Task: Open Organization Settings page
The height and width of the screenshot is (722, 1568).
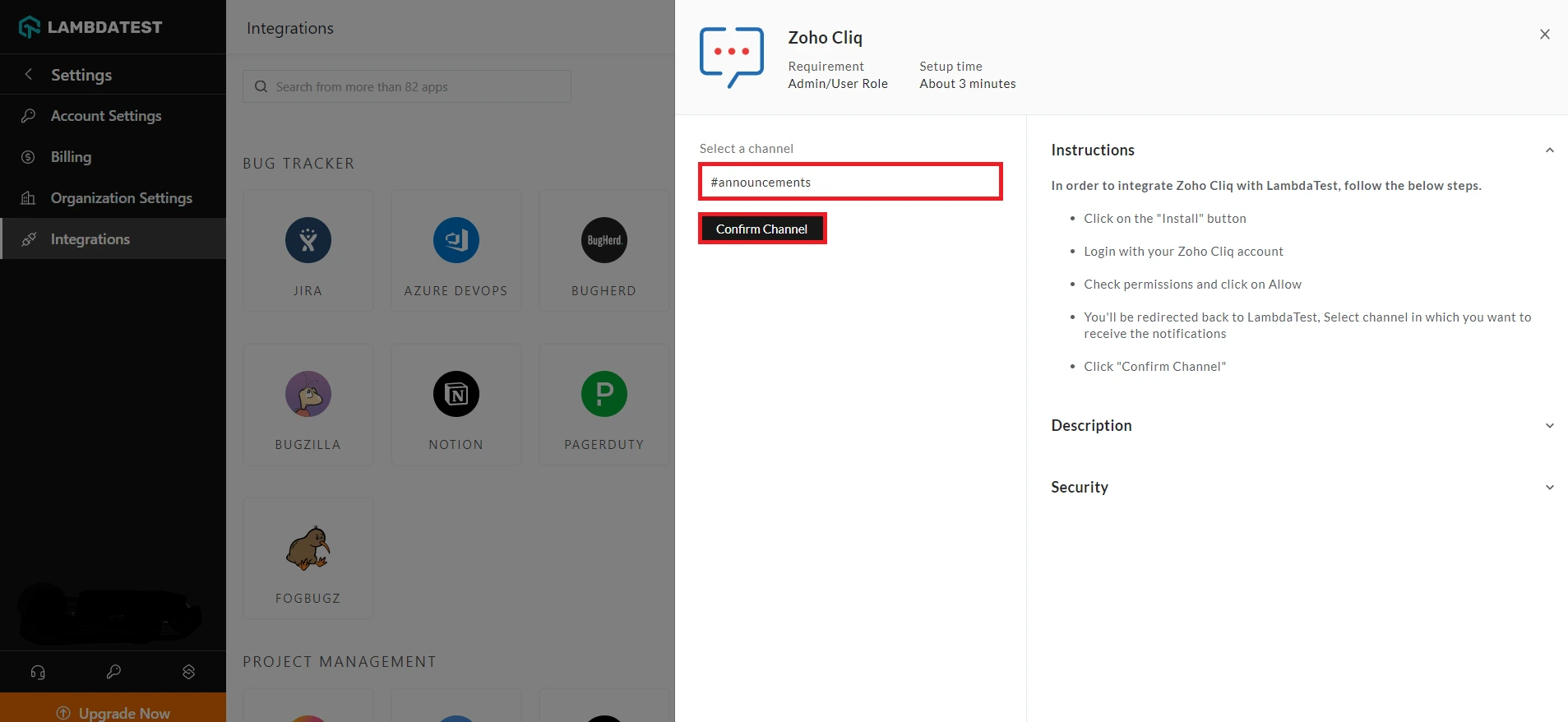Action: (121, 198)
